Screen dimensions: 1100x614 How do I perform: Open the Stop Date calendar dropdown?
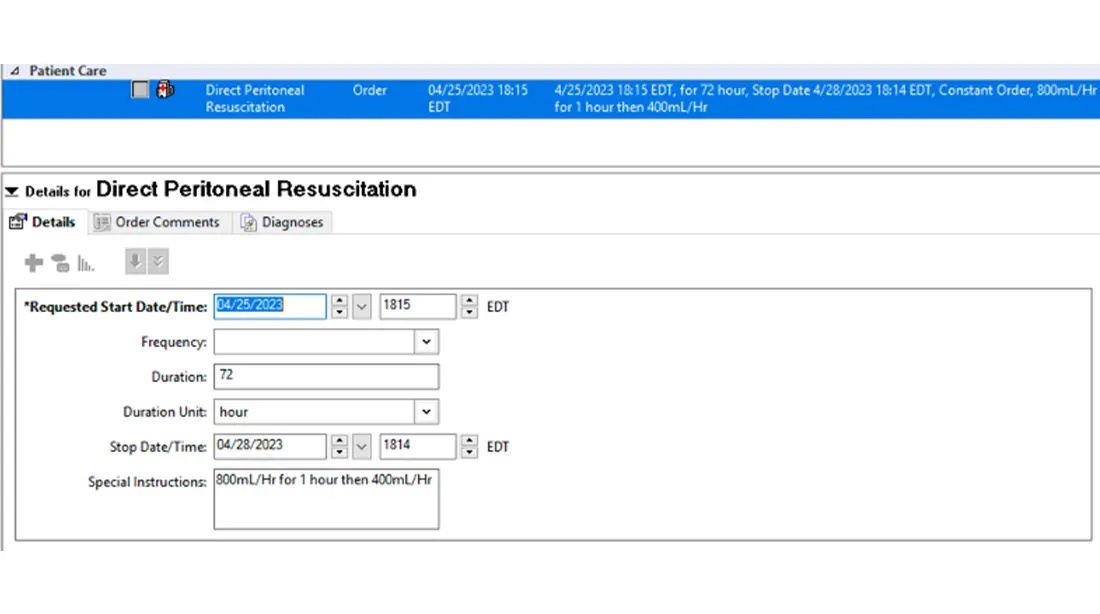tap(360, 446)
